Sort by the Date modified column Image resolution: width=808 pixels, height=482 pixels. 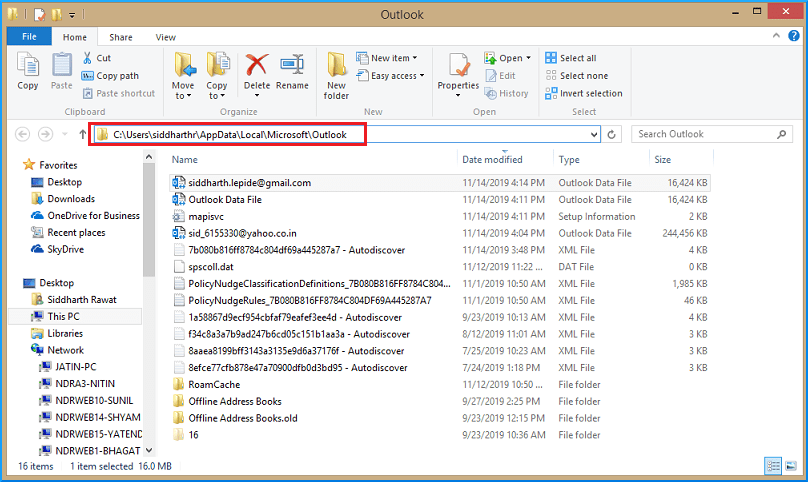[492, 160]
